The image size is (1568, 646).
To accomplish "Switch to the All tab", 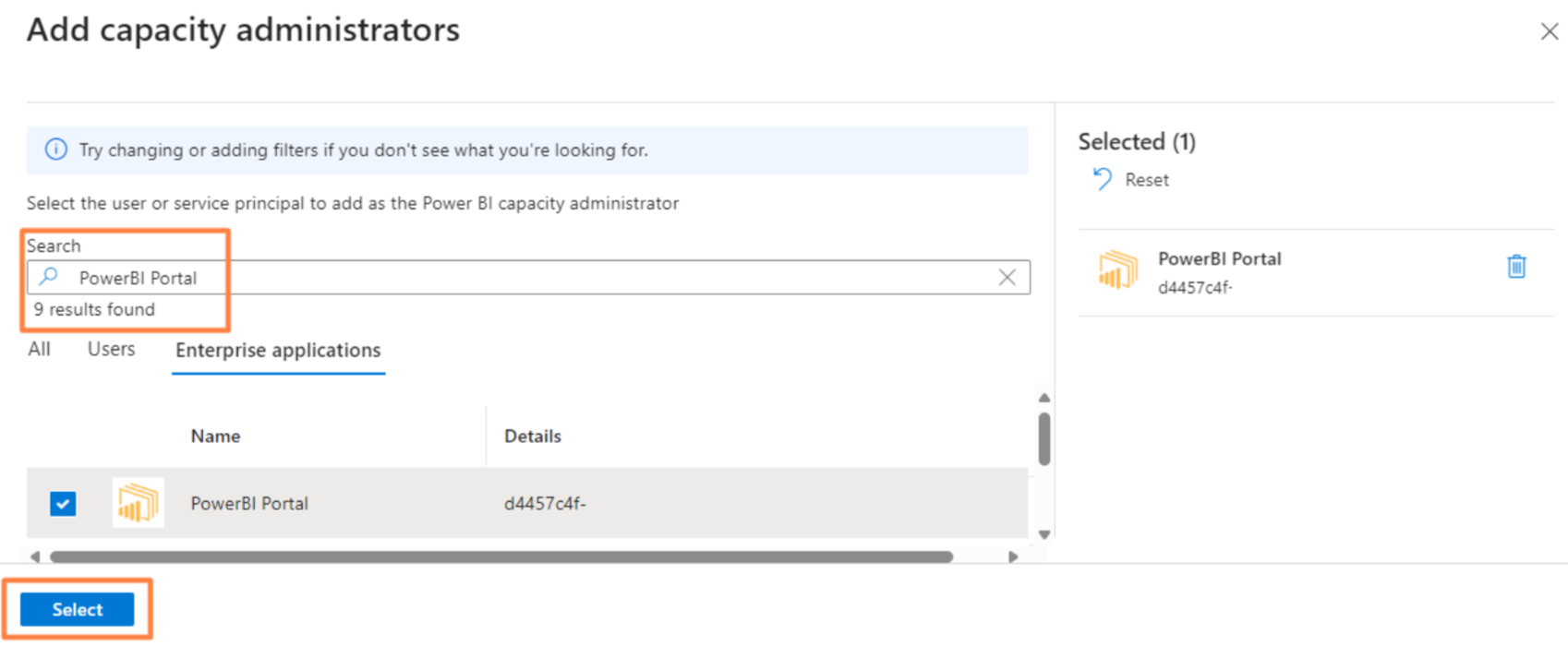I will click(39, 350).
